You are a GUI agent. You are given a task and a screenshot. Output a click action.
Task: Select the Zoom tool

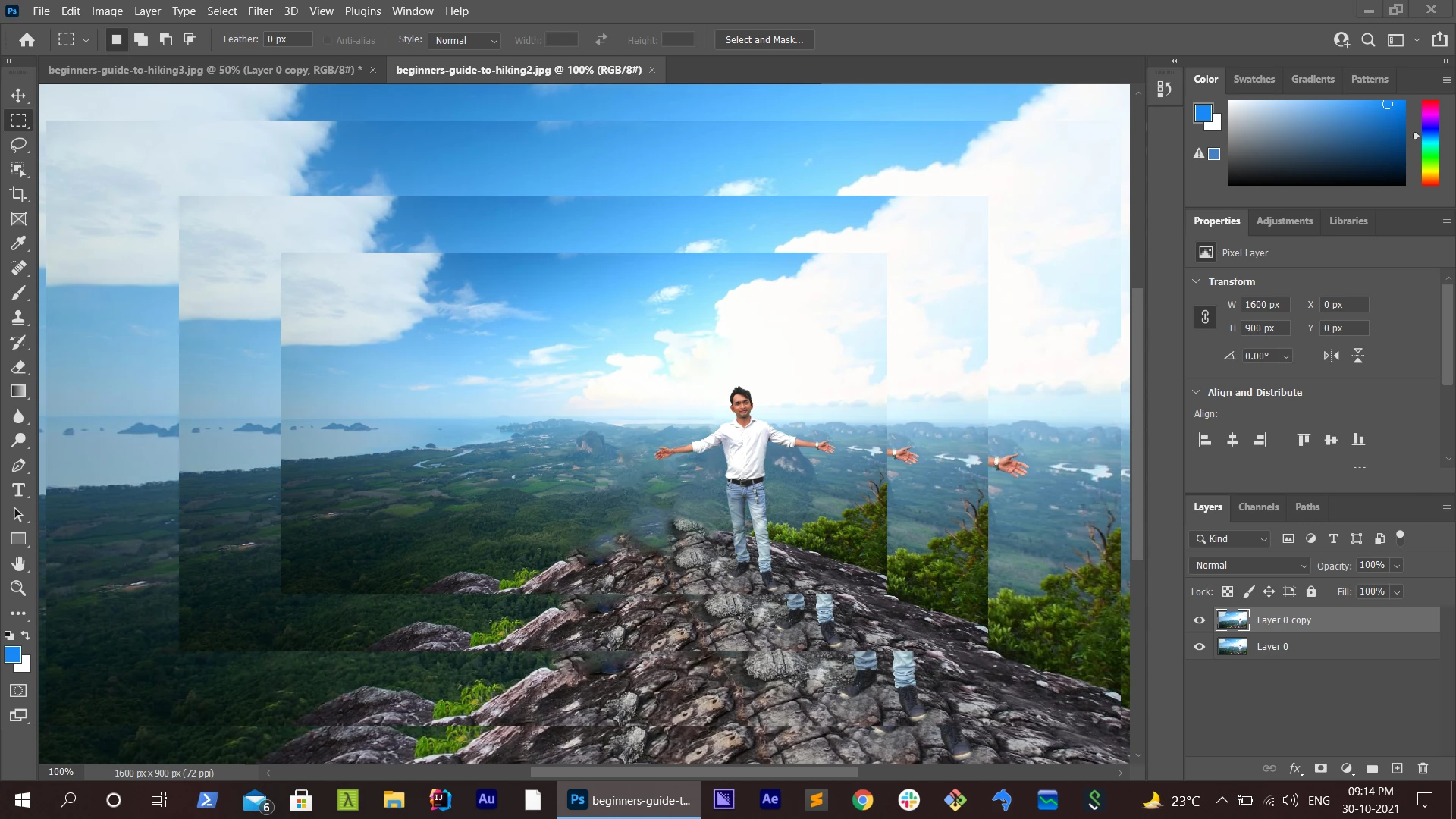(18, 588)
